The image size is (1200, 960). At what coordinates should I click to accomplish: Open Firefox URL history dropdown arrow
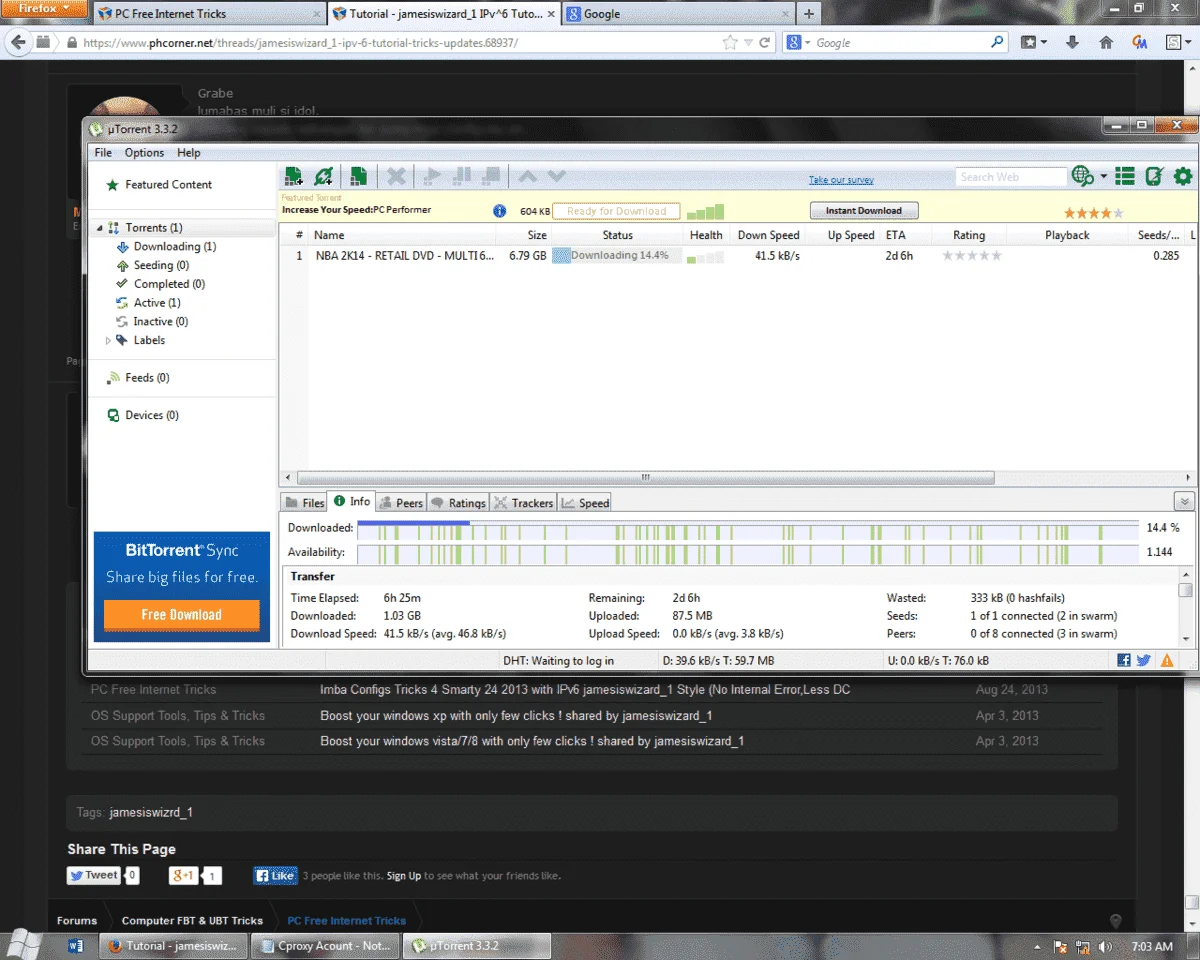pyautogui.click(x=748, y=43)
